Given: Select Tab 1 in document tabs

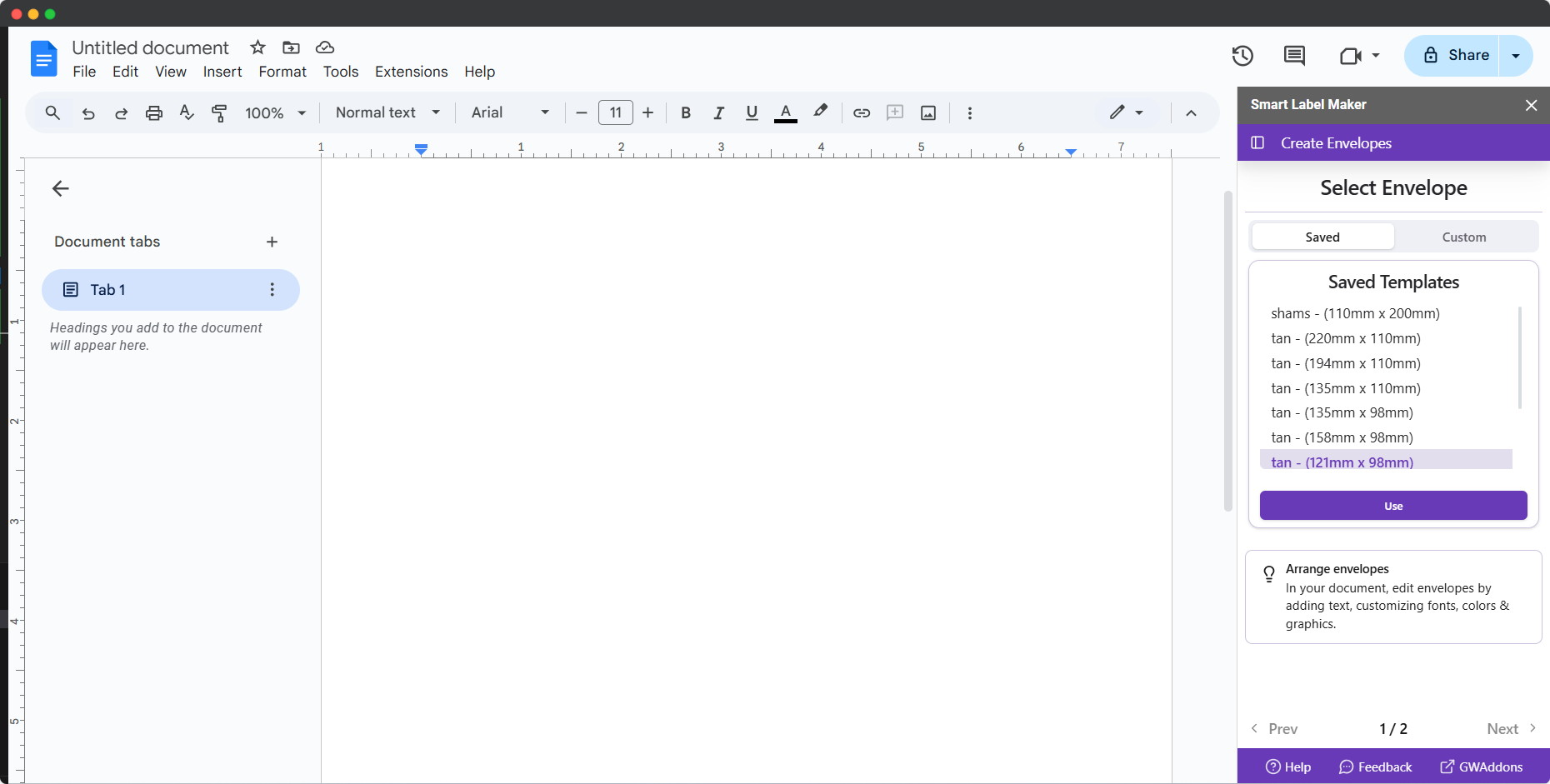Looking at the screenshot, I should pyautogui.click(x=171, y=290).
